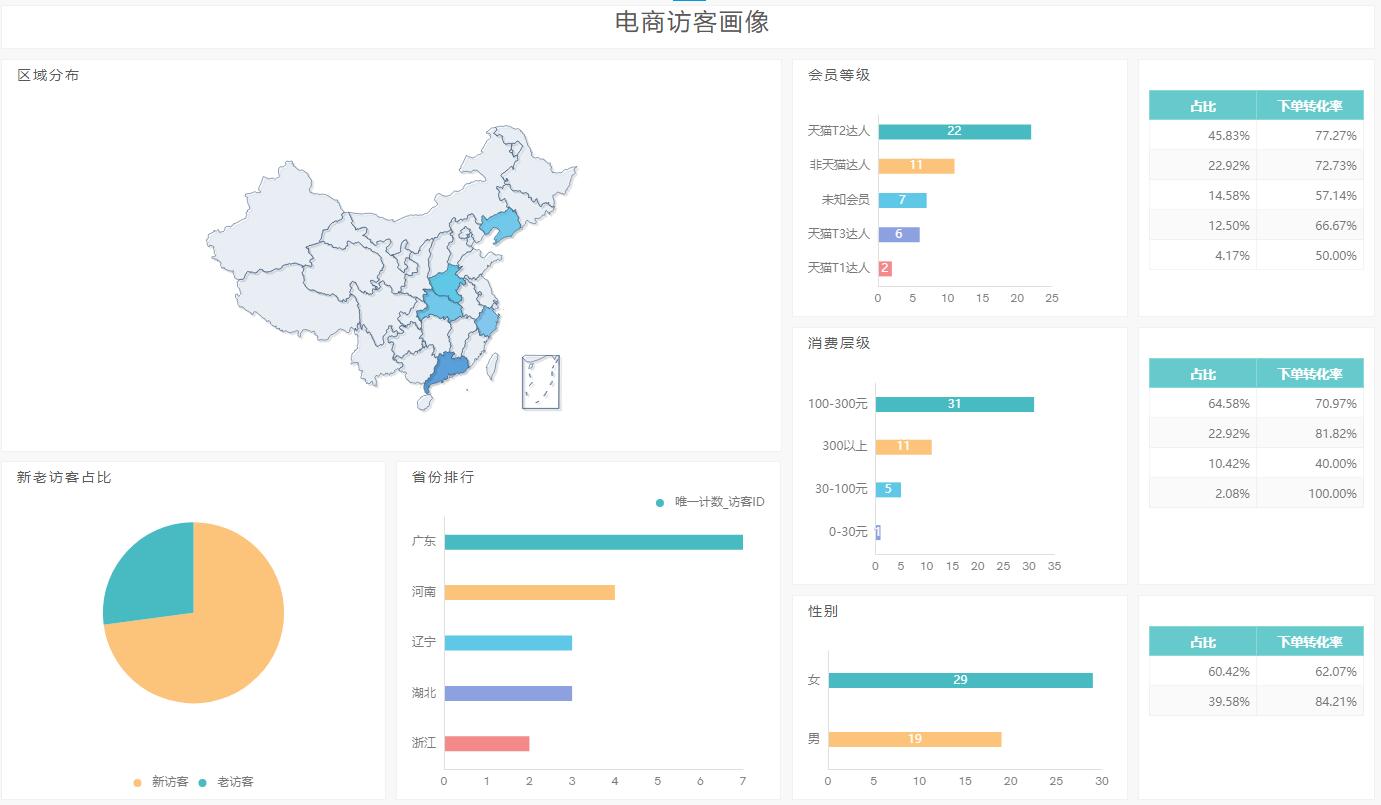Click the 电商访客画像 dashboard title
The height and width of the screenshot is (805, 1381).
[691, 22]
